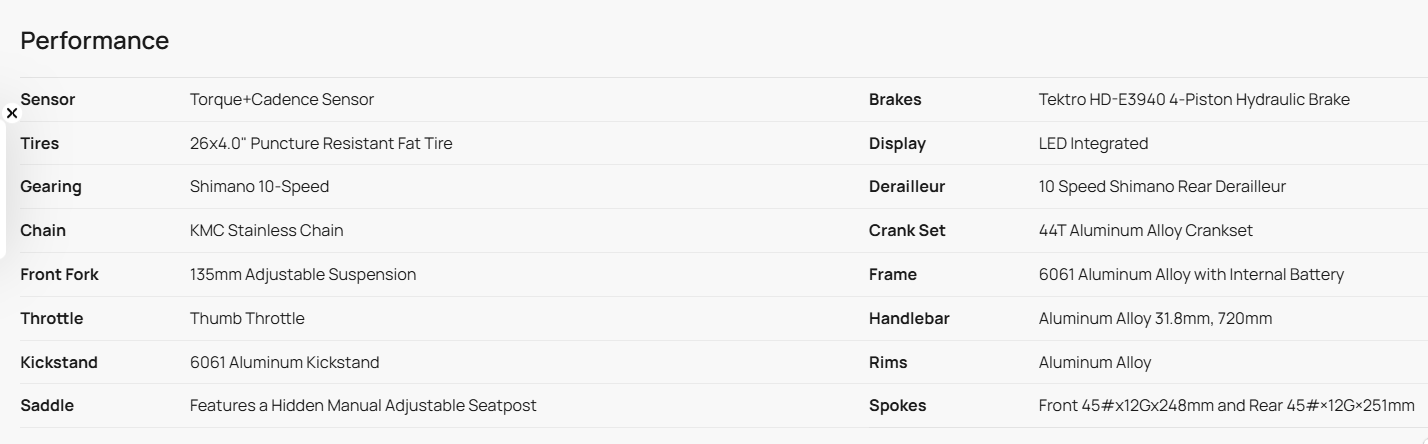Select the KMC Stainless Chain text
The width and height of the screenshot is (1428, 444).
(266, 231)
